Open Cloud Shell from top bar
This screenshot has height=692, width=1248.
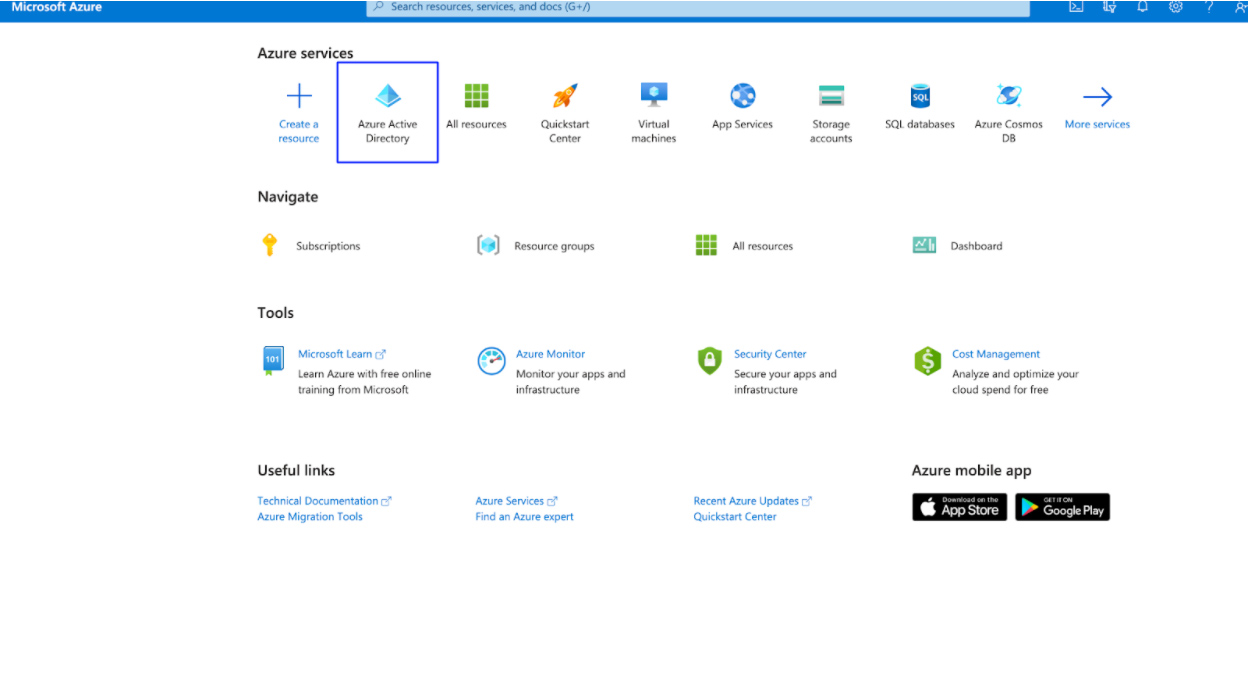point(1076,7)
